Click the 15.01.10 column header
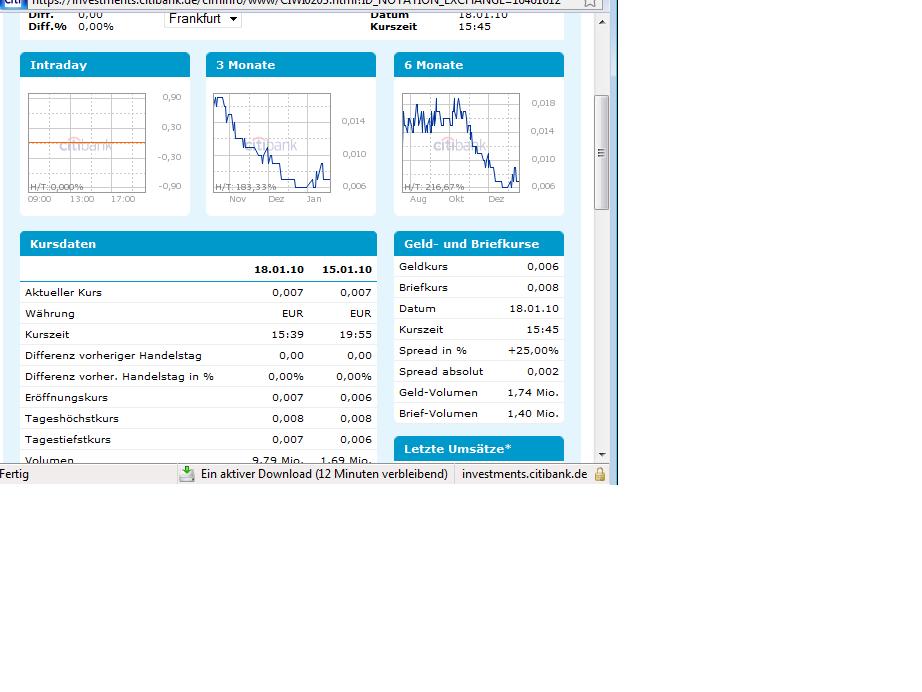The width and height of the screenshot is (922, 692). (347, 269)
